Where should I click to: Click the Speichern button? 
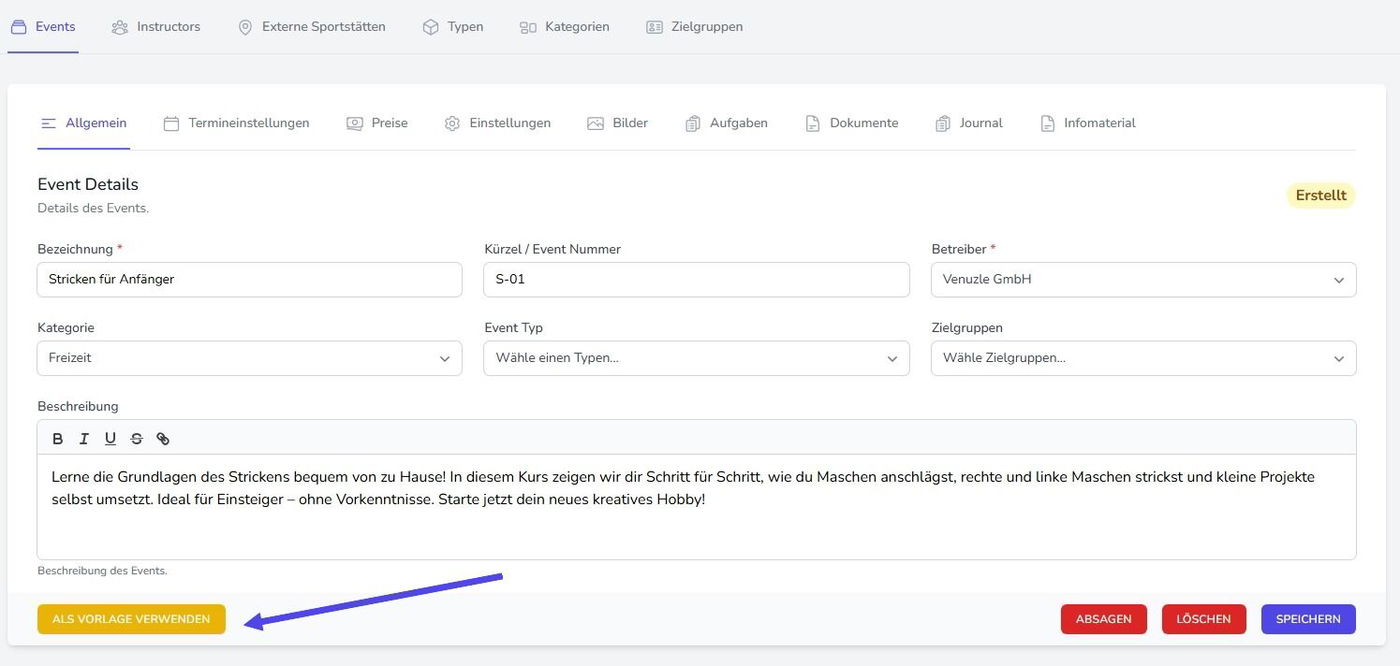click(1308, 619)
